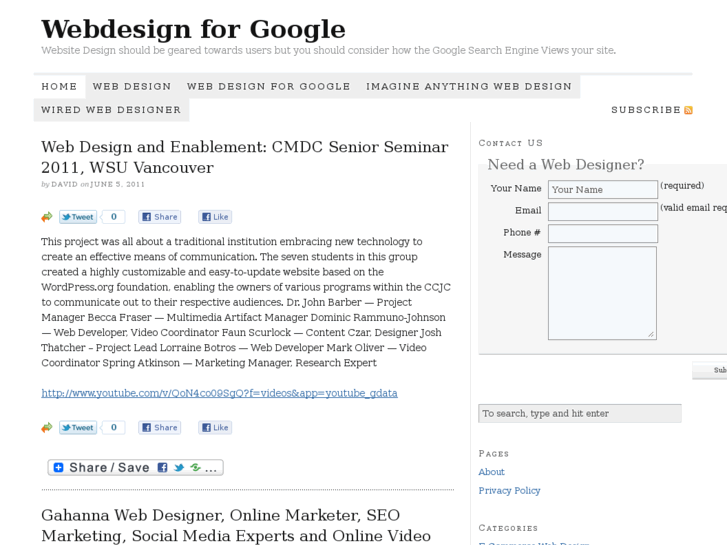Viewport: 727px width, 545px height.
Task: Click the top orange-green share arrow icon
Action: (x=47, y=217)
